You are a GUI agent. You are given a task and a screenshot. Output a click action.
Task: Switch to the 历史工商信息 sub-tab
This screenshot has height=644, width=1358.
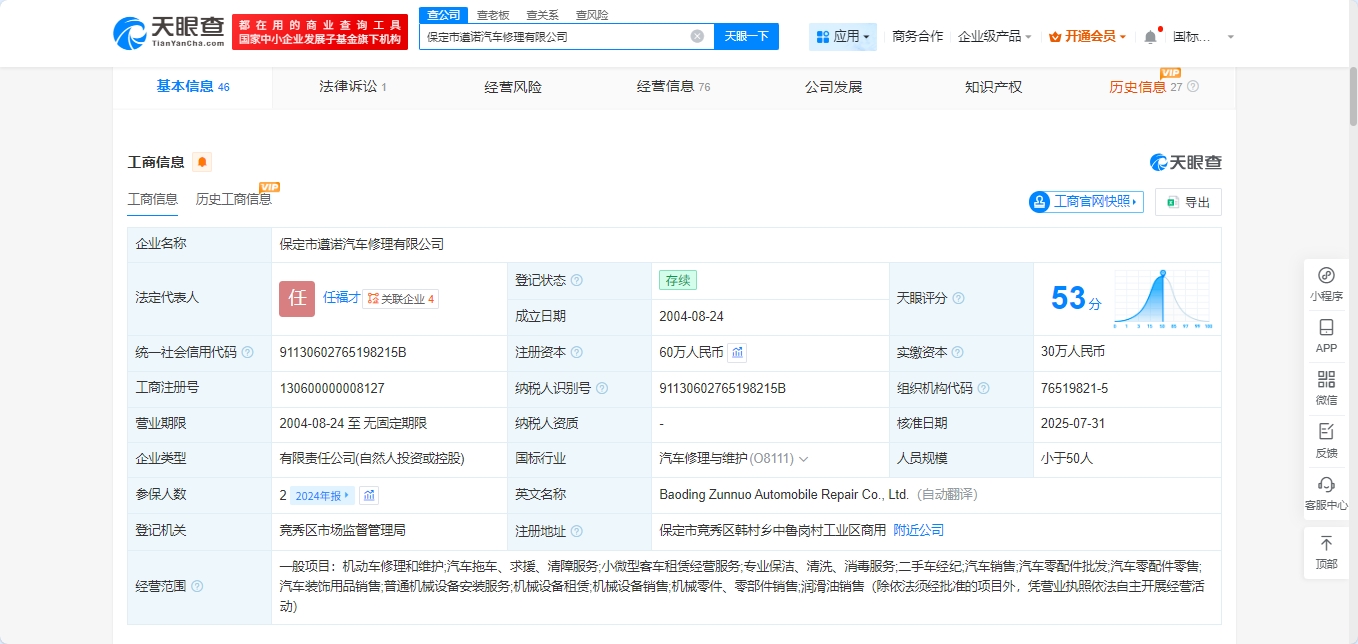click(x=234, y=199)
